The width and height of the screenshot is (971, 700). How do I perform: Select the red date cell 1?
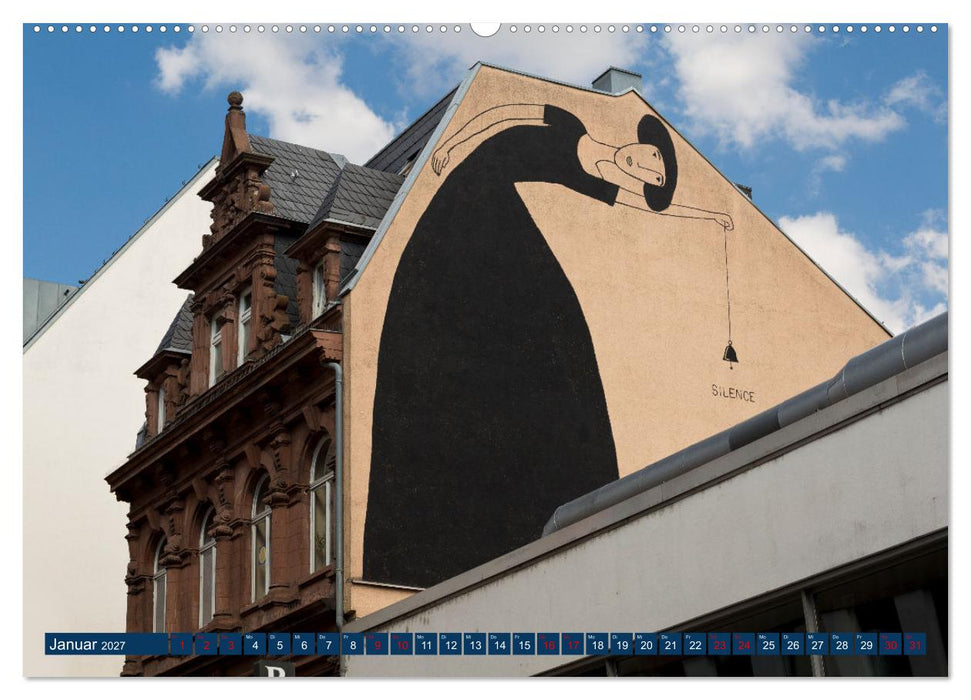click(181, 644)
